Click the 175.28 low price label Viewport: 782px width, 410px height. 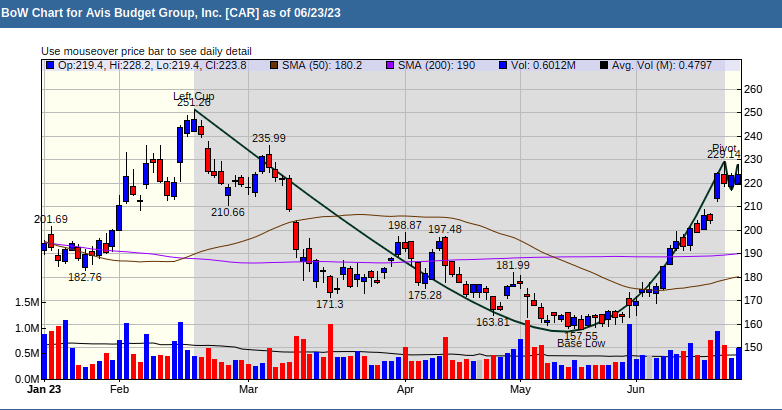coord(425,295)
